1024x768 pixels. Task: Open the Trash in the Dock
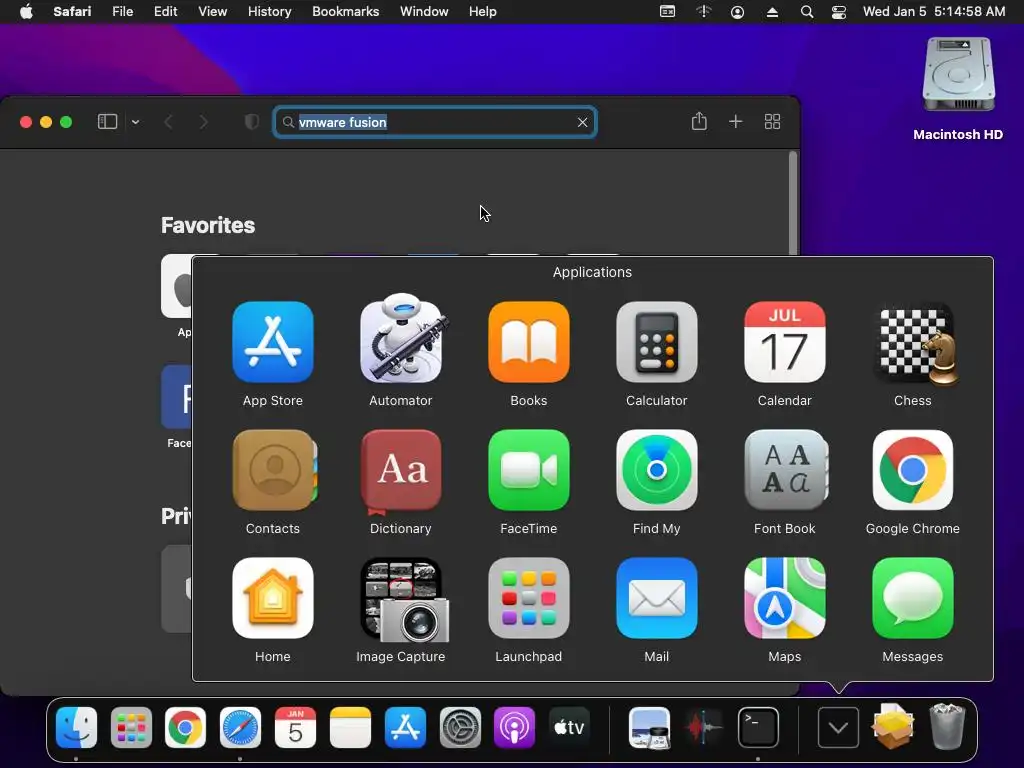pyautogui.click(x=947, y=726)
